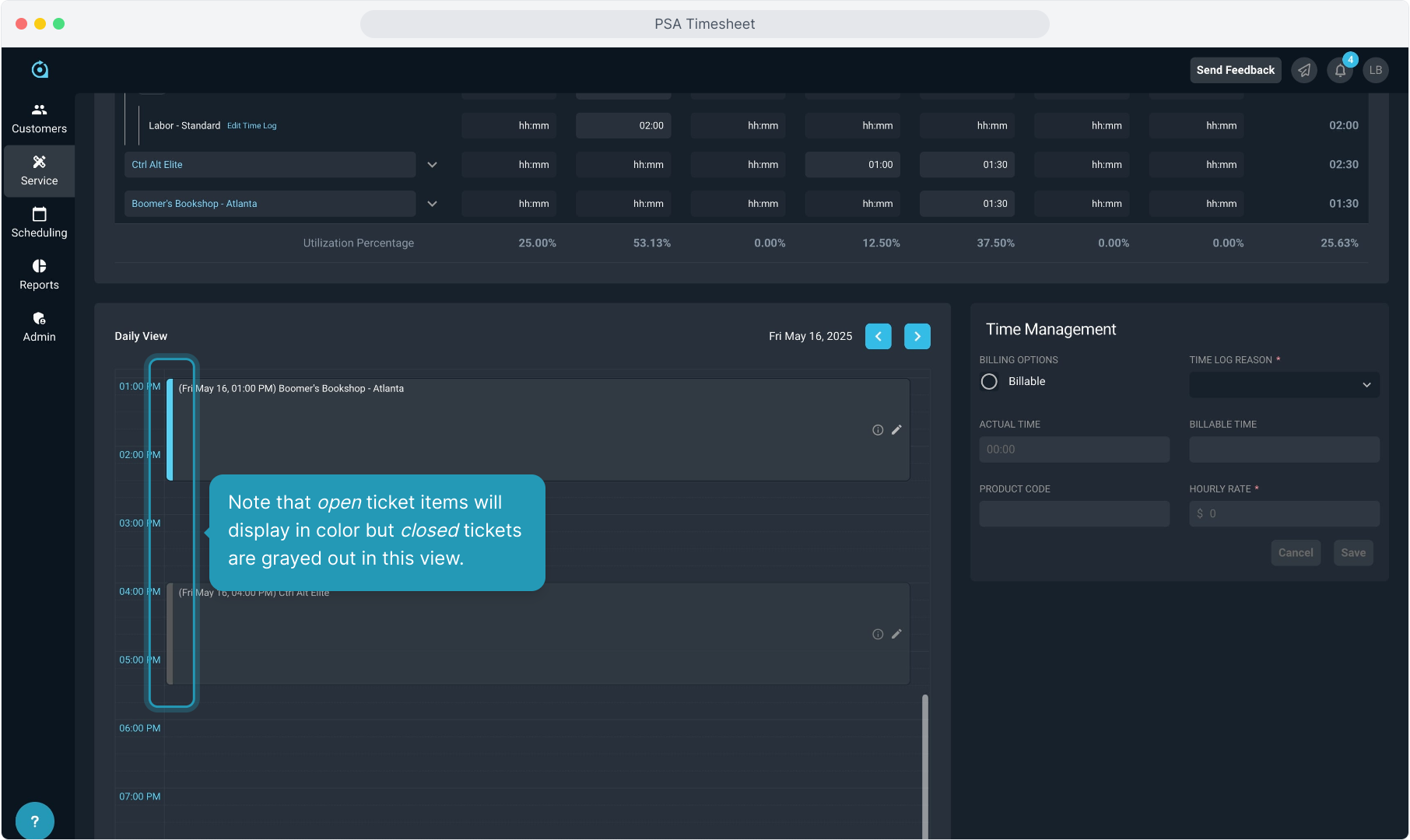The width and height of the screenshot is (1410, 840).
Task: Edit the Ctrl Alt Elite daily entry
Action: pyautogui.click(x=896, y=634)
